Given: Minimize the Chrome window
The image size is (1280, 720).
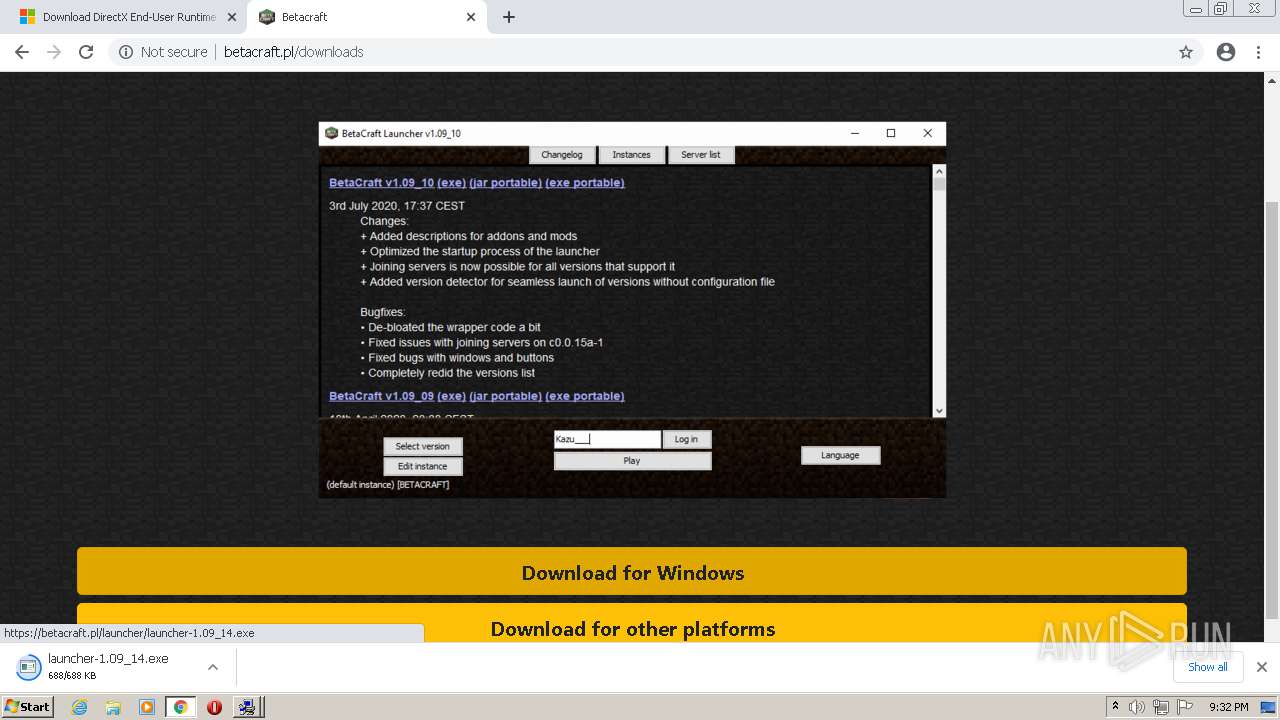Looking at the screenshot, I should (x=1195, y=9).
